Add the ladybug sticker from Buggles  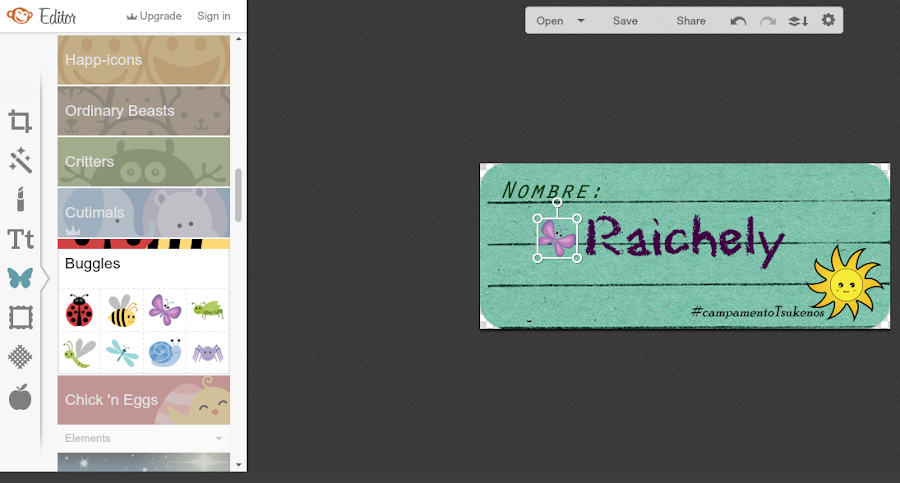pyautogui.click(x=79, y=311)
